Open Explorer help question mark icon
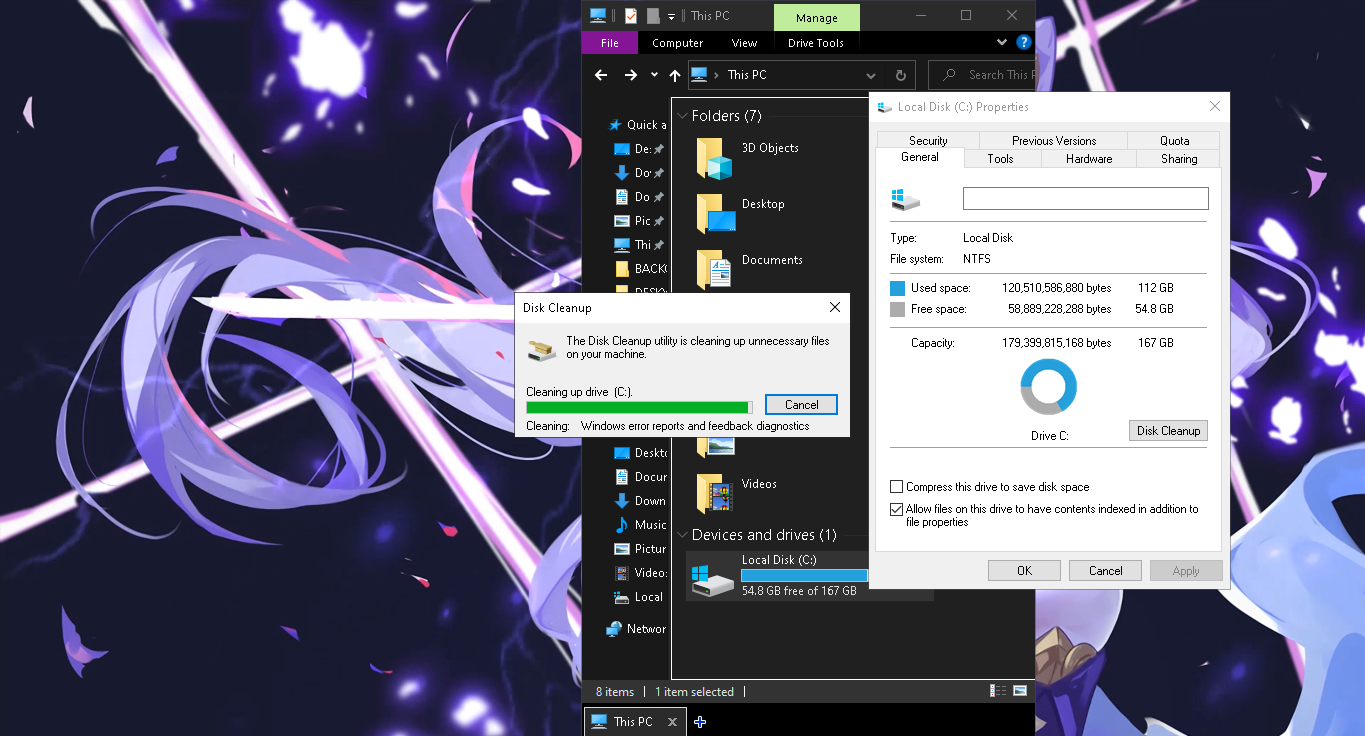 click(1023, 43)
